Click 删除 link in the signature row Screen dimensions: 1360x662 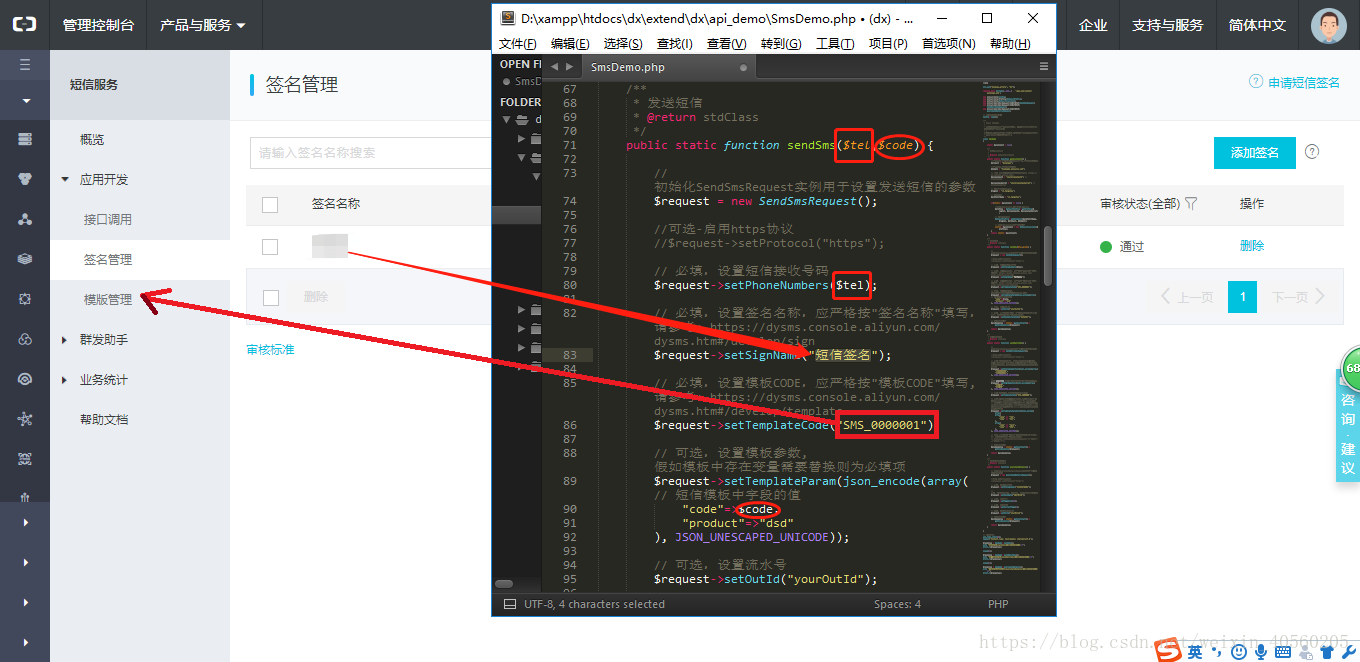pos(1252,246)
